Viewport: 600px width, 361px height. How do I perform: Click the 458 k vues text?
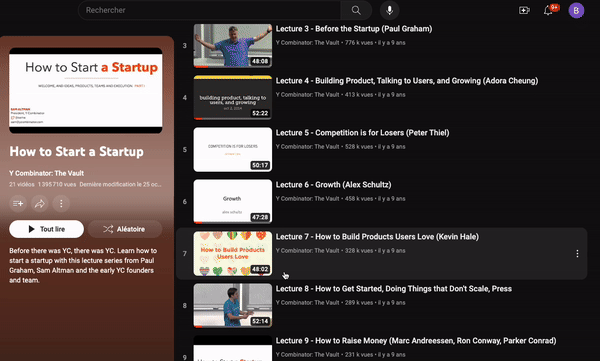359,199
